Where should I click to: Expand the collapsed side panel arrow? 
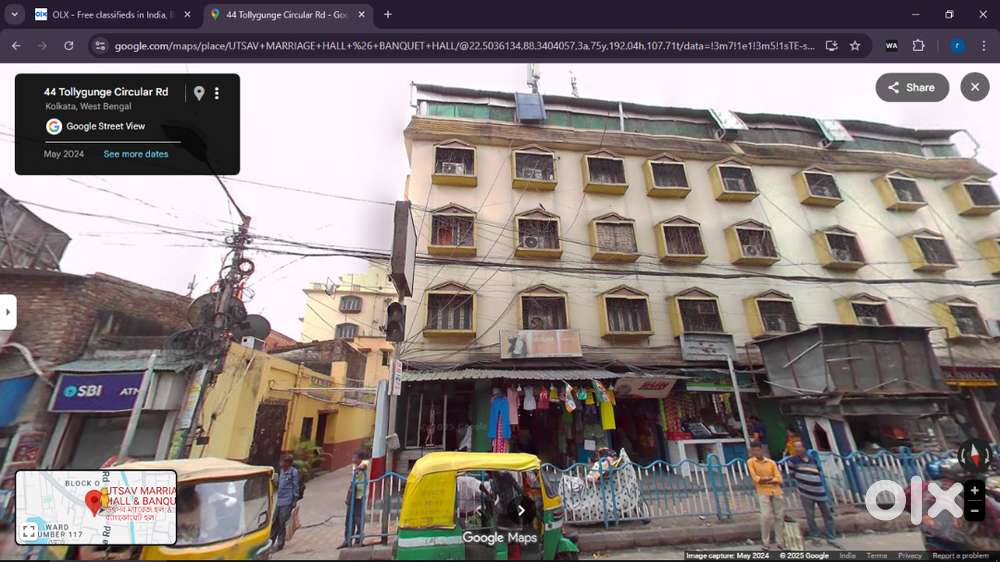pyautogui.click(x=8, y=311)
